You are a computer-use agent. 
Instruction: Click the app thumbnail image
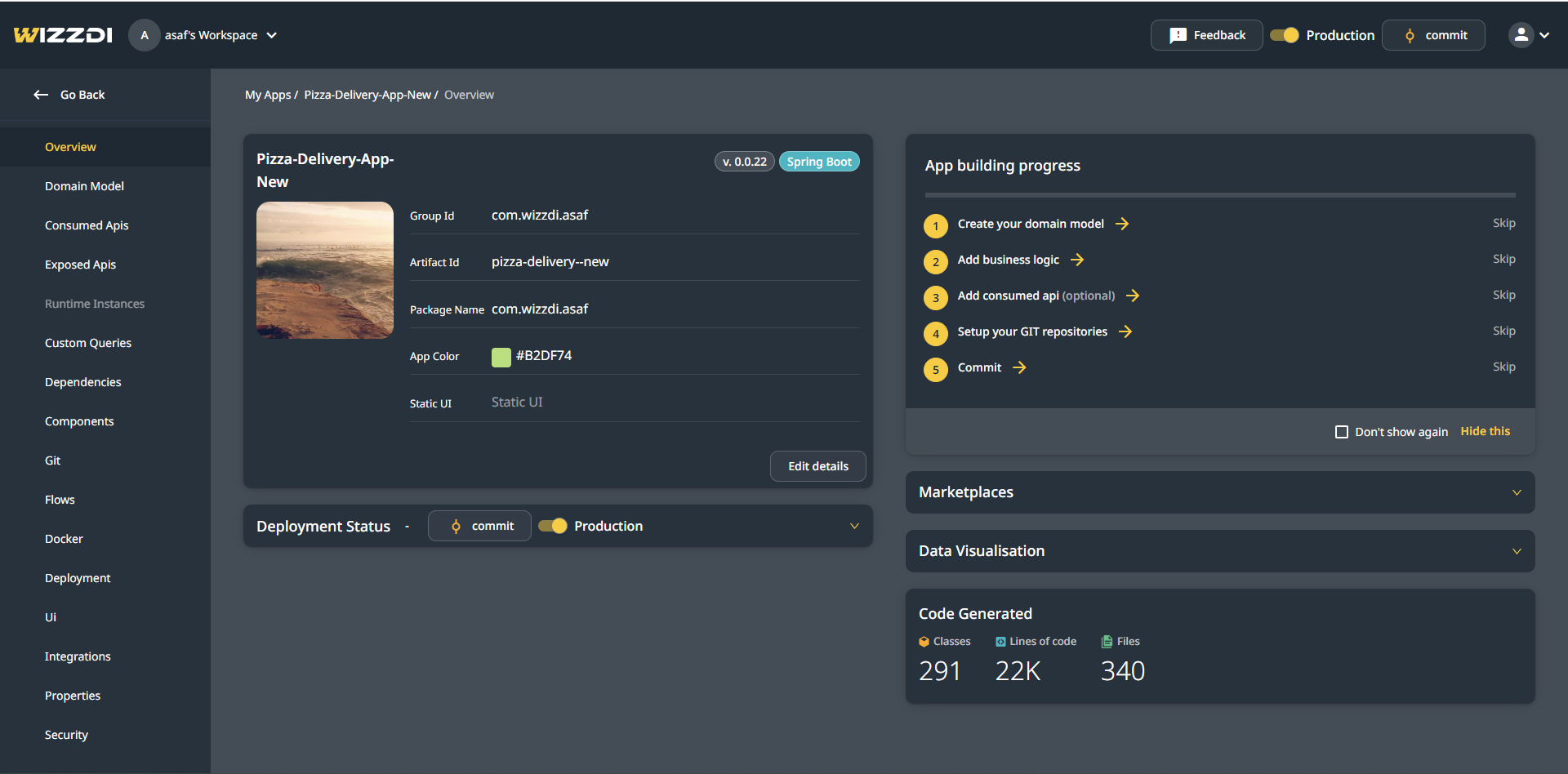(x=325, y=270)
